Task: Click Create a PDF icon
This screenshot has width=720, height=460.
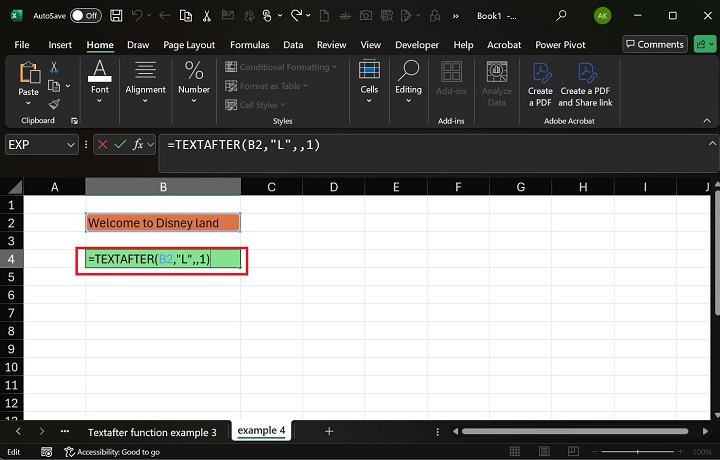Action: 540,82
